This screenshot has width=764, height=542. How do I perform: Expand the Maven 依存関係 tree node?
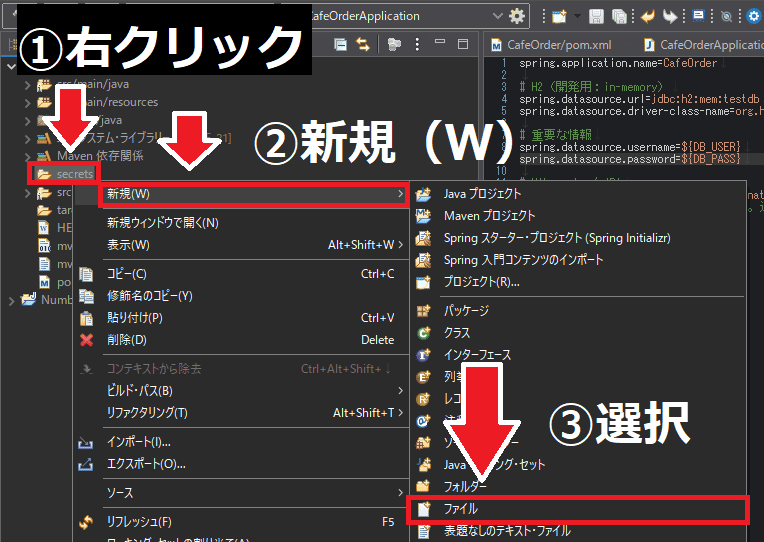pyautogui.click(x=28, y=156)
